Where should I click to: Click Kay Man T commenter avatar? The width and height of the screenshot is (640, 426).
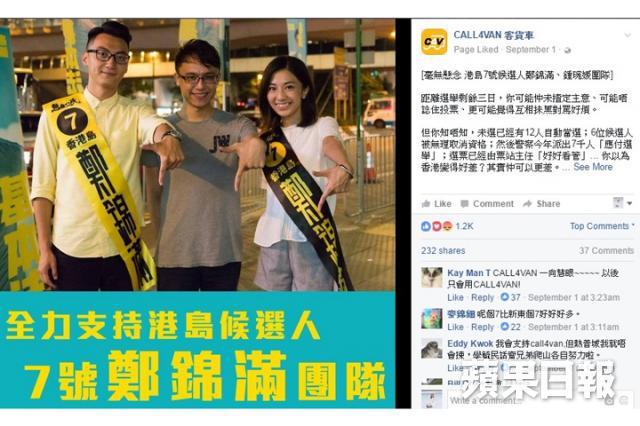tap(432, 278)
